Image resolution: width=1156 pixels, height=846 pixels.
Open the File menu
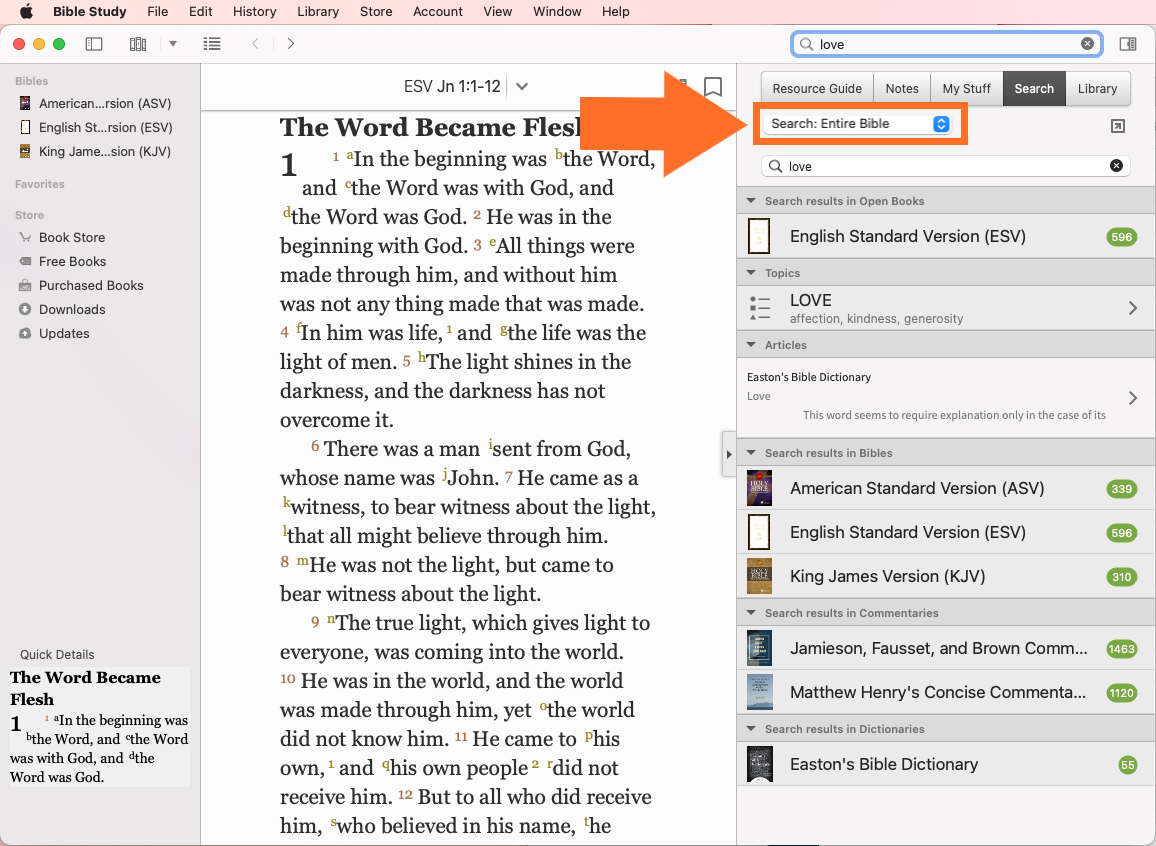click(x=157, y=12)
